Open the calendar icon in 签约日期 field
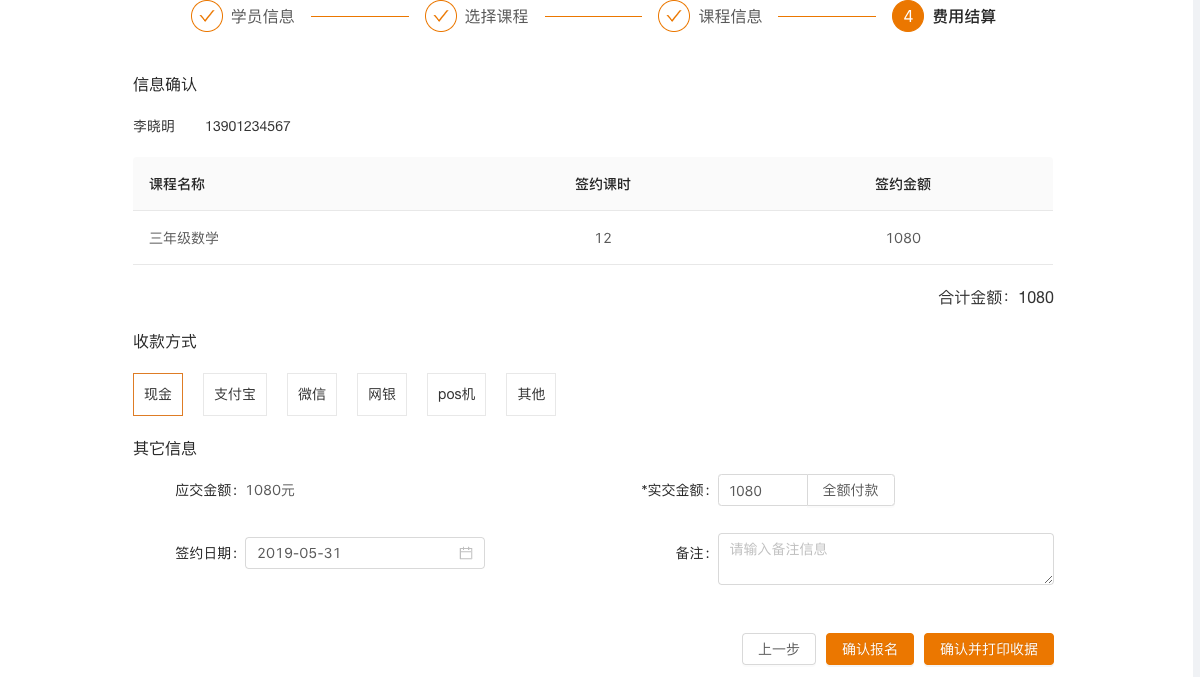This screenshot has height=677, width=1200. 466,553
